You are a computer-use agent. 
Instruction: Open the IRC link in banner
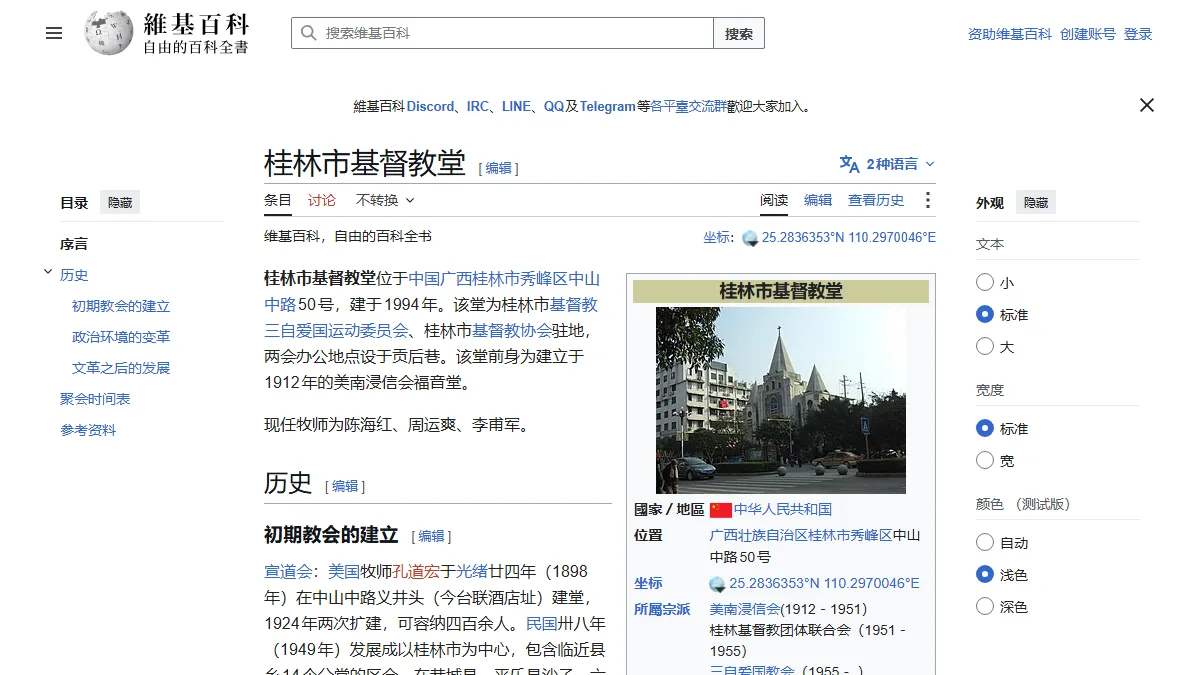coord(478,106)
